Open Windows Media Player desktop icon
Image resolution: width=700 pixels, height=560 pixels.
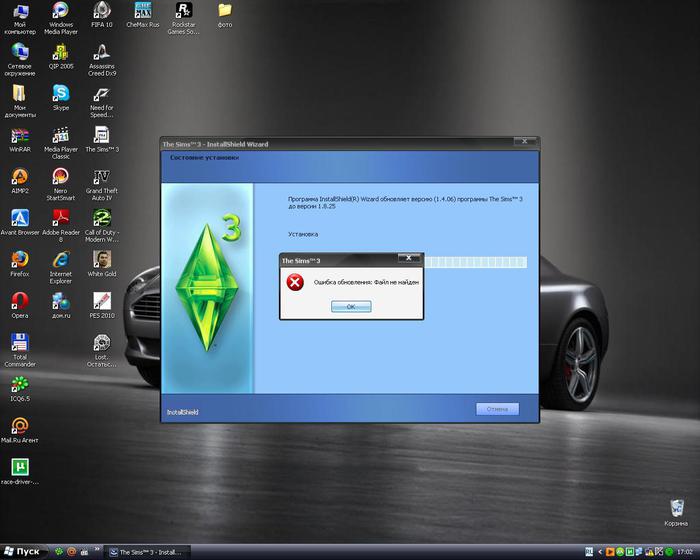(x=61, y=18)
